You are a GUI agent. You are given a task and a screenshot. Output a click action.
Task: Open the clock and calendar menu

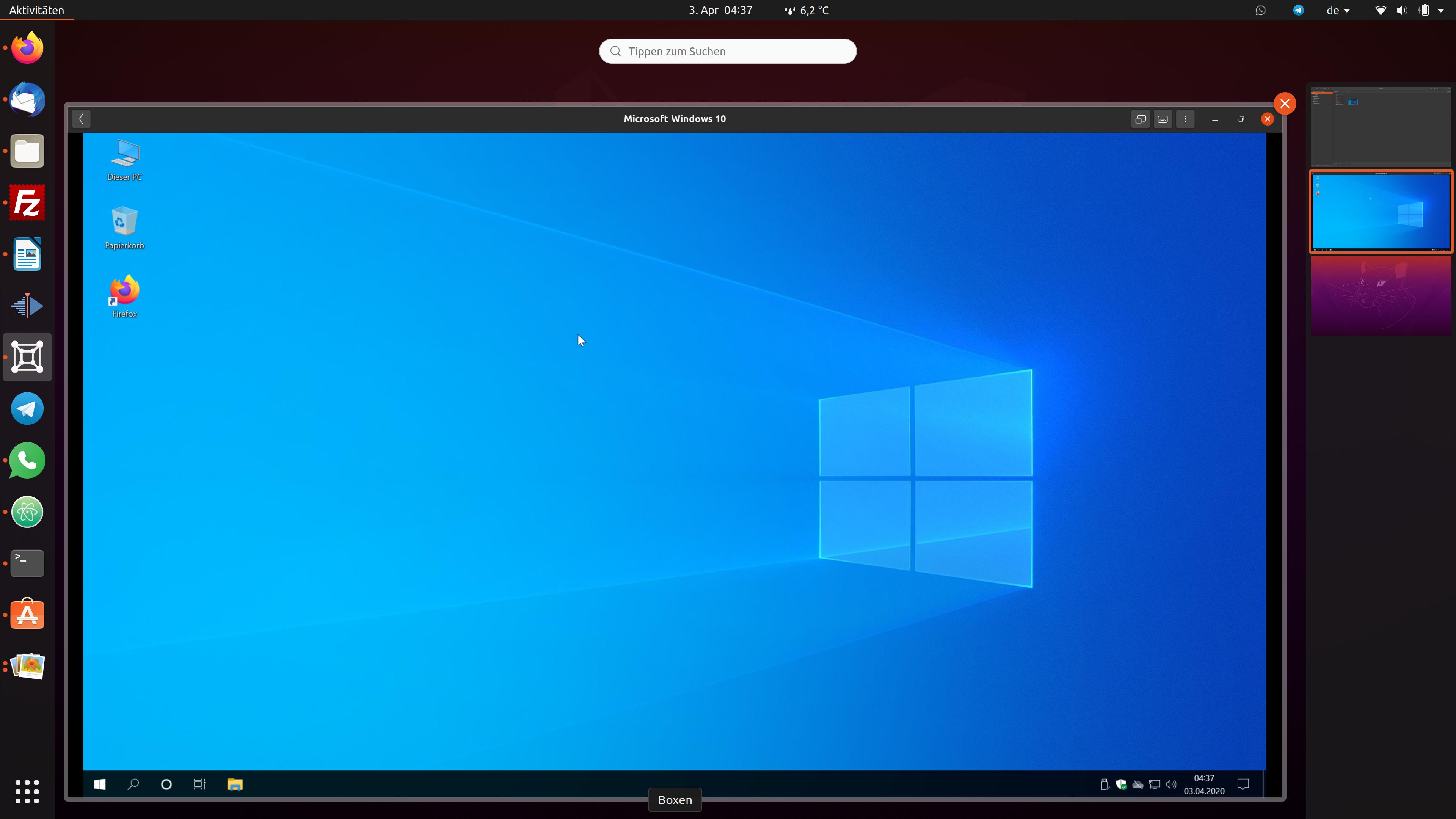point(720,10)
